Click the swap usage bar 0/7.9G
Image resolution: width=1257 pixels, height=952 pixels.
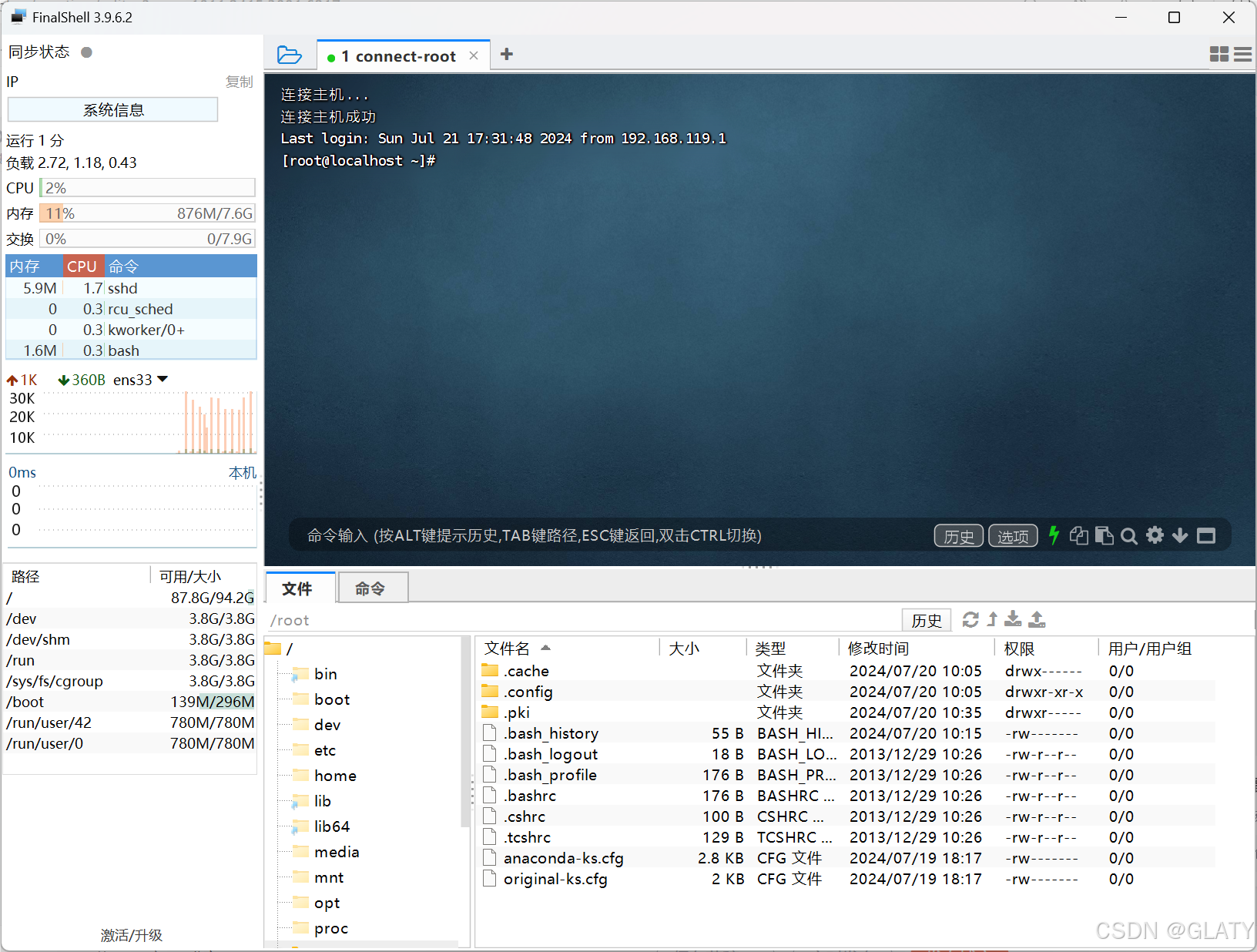tap(147, 239)
